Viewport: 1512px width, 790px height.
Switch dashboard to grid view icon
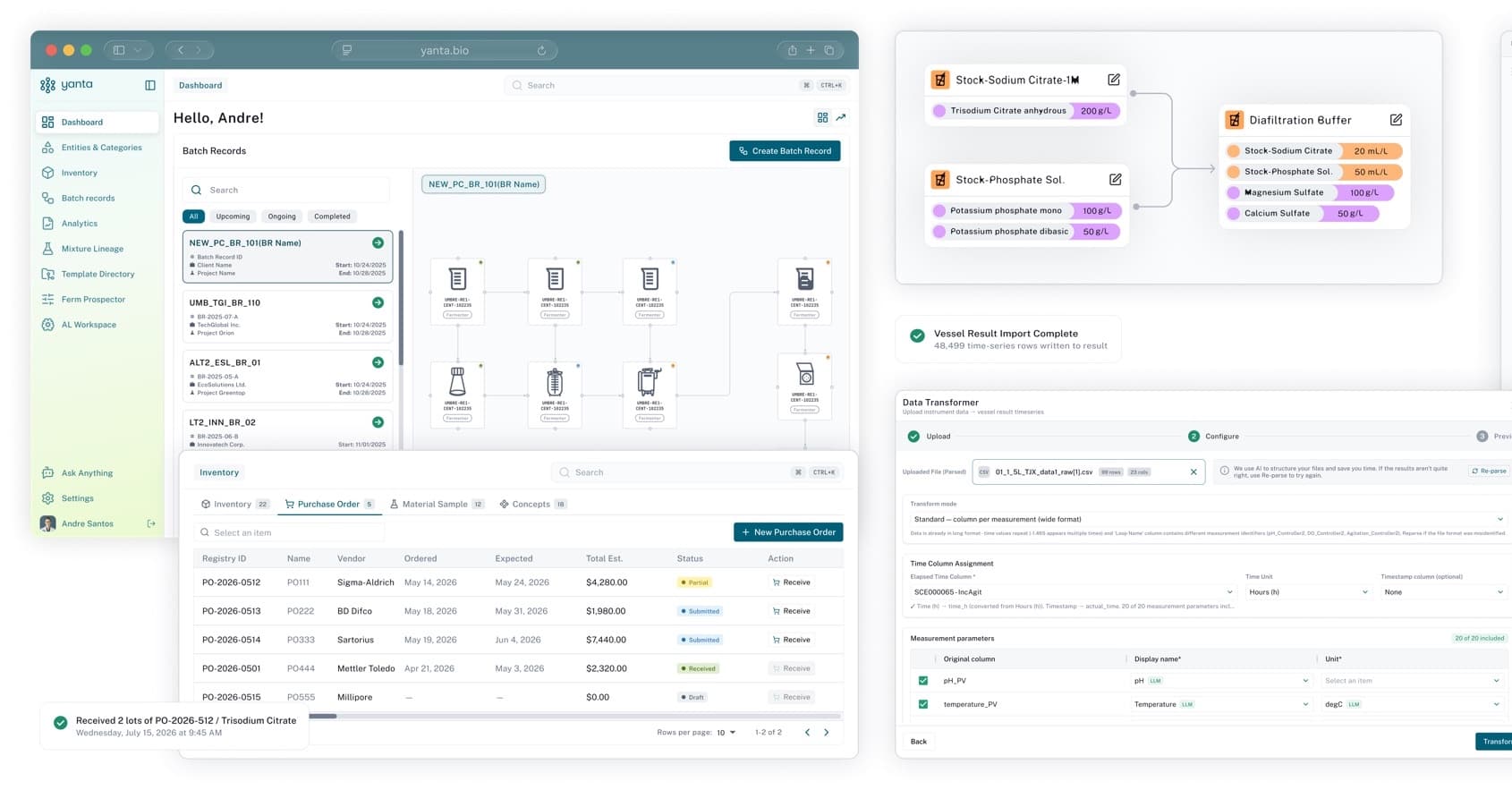(822, 117)
